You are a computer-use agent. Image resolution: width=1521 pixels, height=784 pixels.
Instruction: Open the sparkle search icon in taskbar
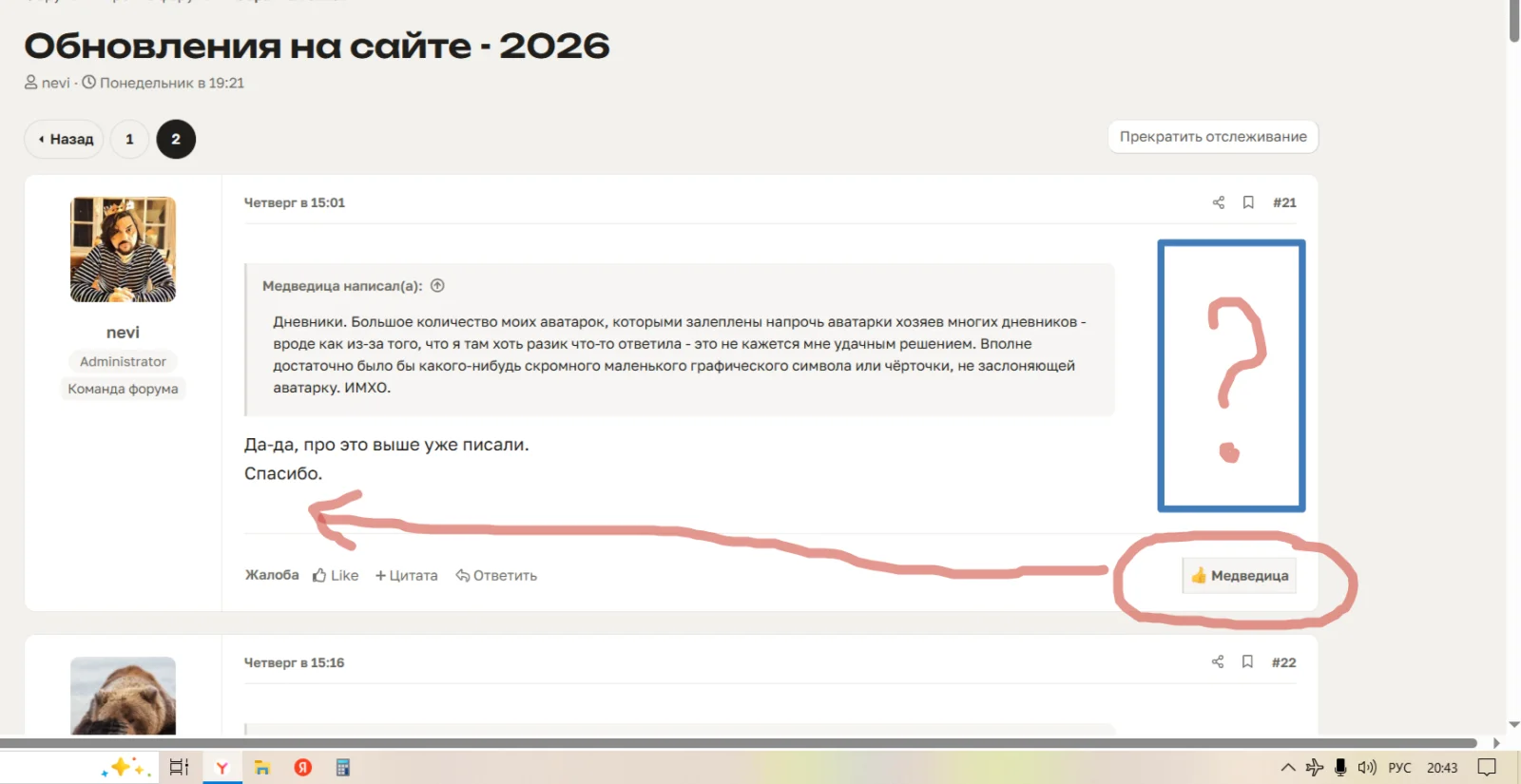[x=125, y=767]
